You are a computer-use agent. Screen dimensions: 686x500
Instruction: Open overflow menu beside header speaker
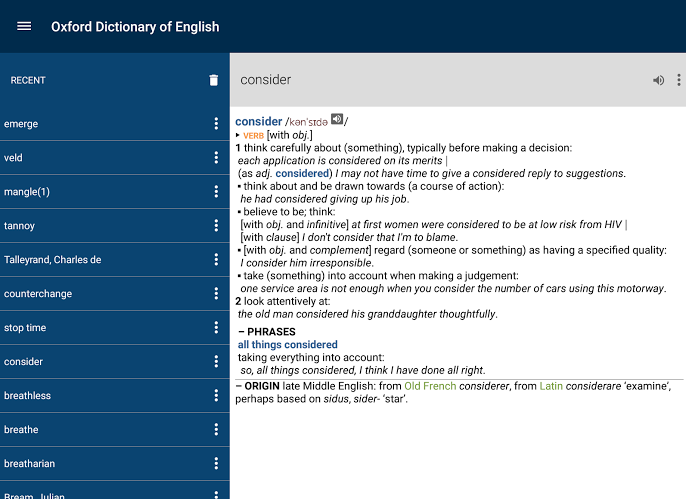click(679, 80)
